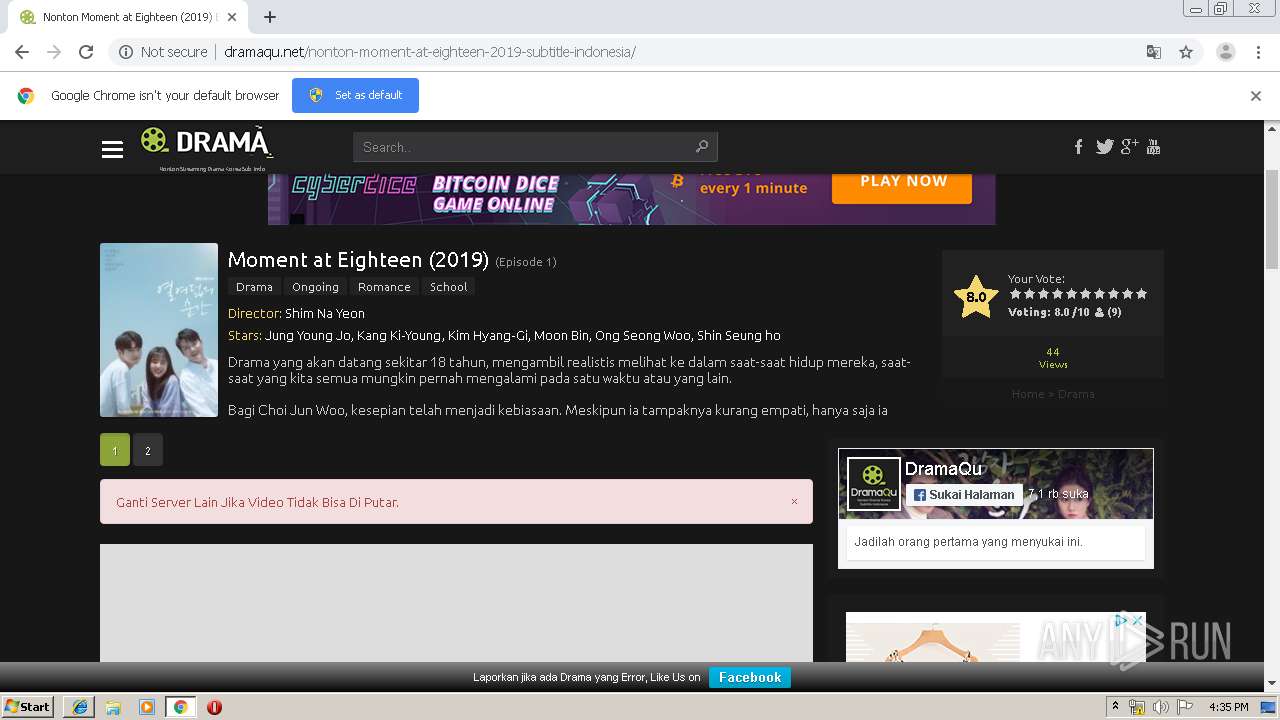1280x720 pixels.
Task: Select episode 2 button
Action: click(x=148, y=450)
